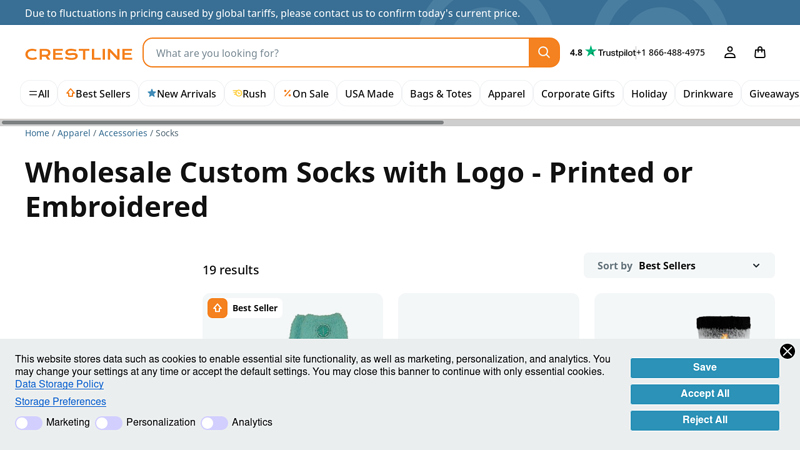The image size is (800, 450).
Task: Open the Giveaways category
Action: 772,94
